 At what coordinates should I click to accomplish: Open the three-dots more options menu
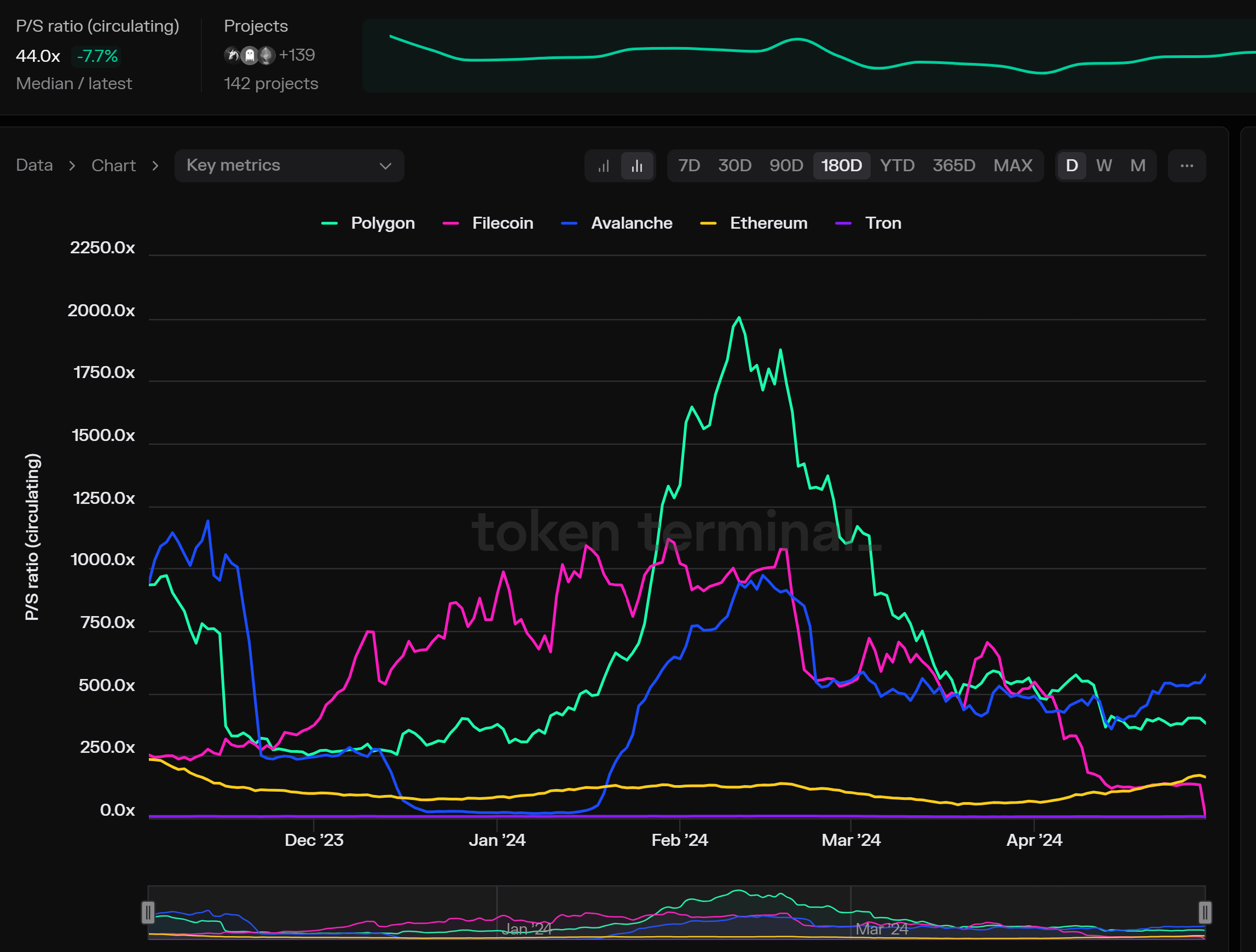[1186, 166]
